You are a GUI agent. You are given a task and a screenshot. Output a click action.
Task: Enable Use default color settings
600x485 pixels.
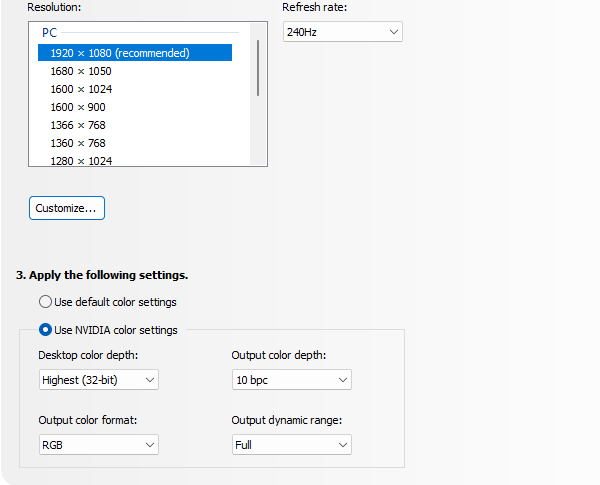(45, 302)
